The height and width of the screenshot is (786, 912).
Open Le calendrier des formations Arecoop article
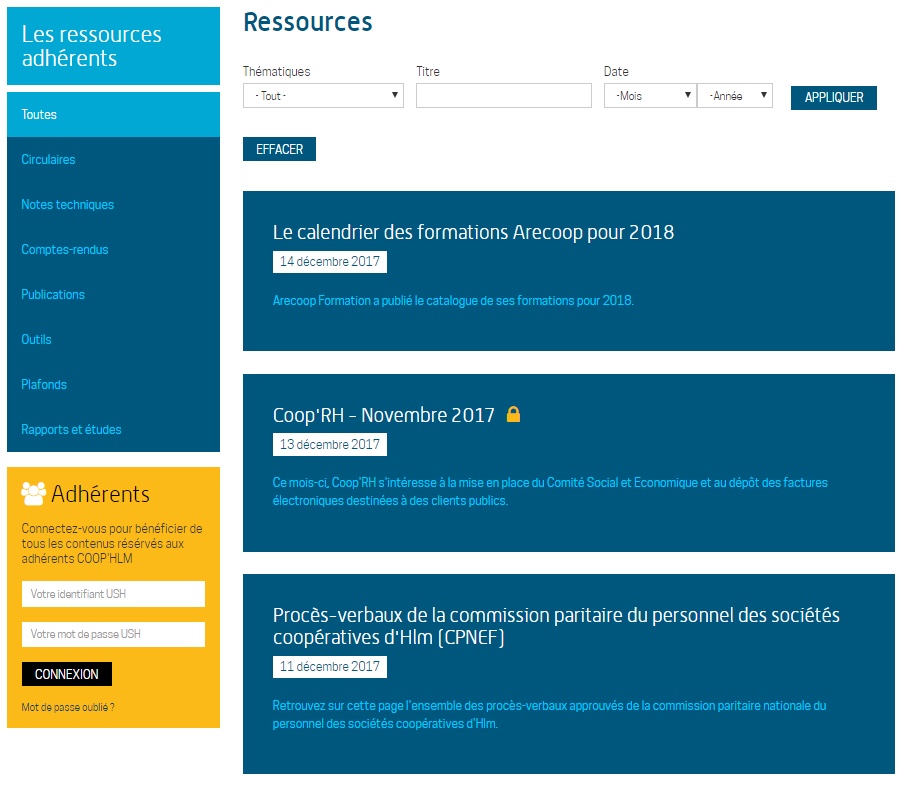tap(473, 232)
